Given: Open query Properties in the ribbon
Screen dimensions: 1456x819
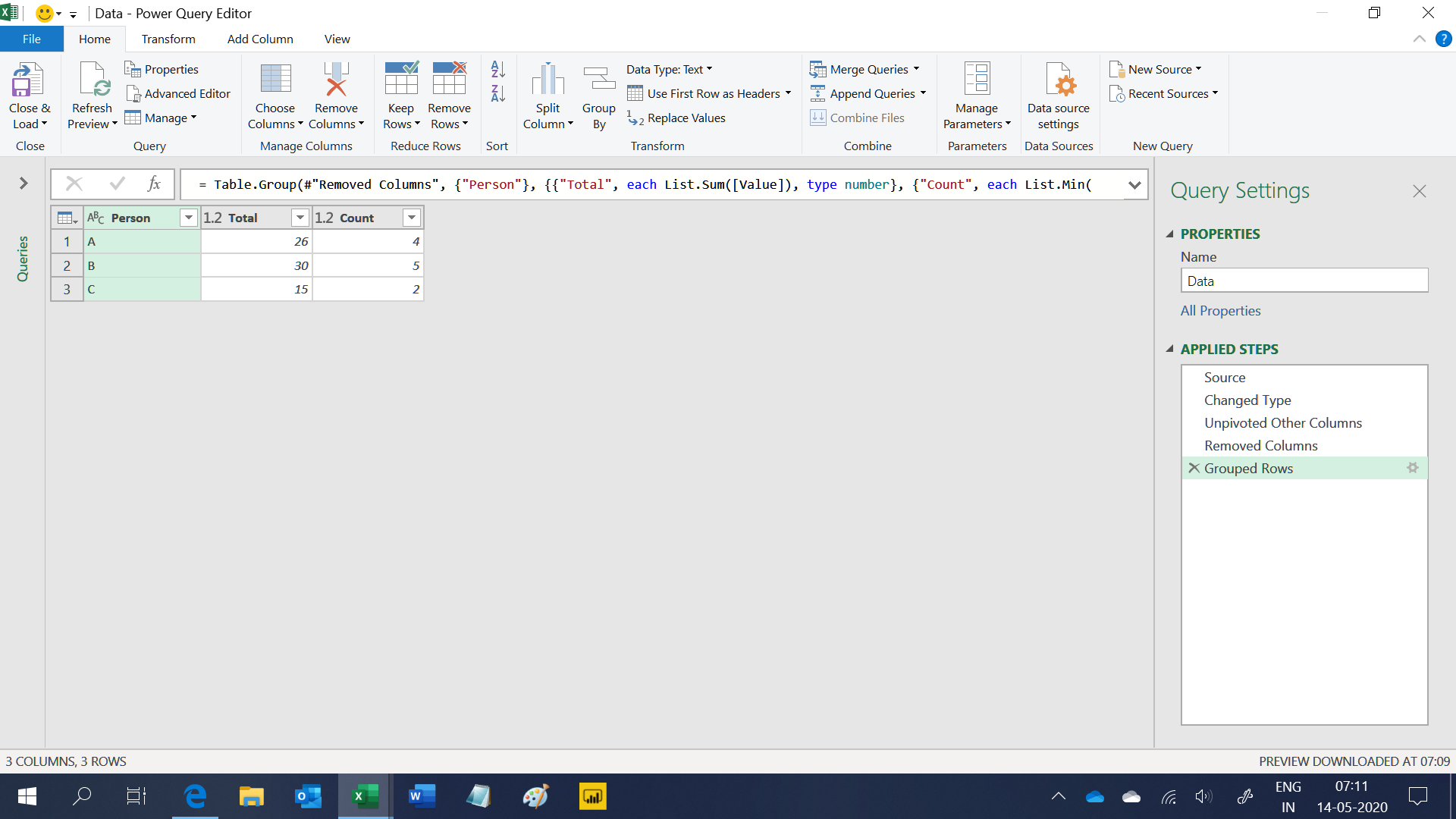Looking at the screenshot, I should (162, 69).
